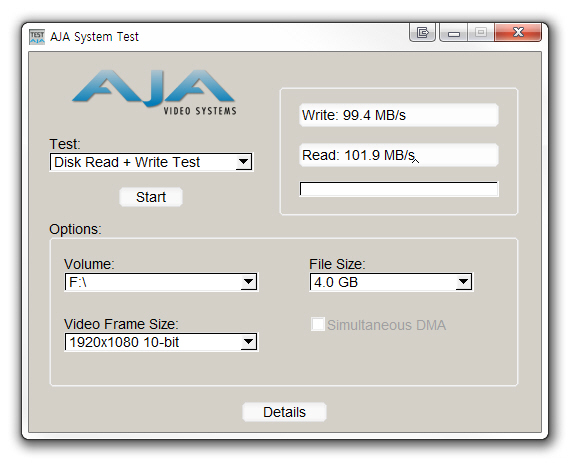Open the Details view
Viewport: 573px width, 463px height.
point(284,412)
